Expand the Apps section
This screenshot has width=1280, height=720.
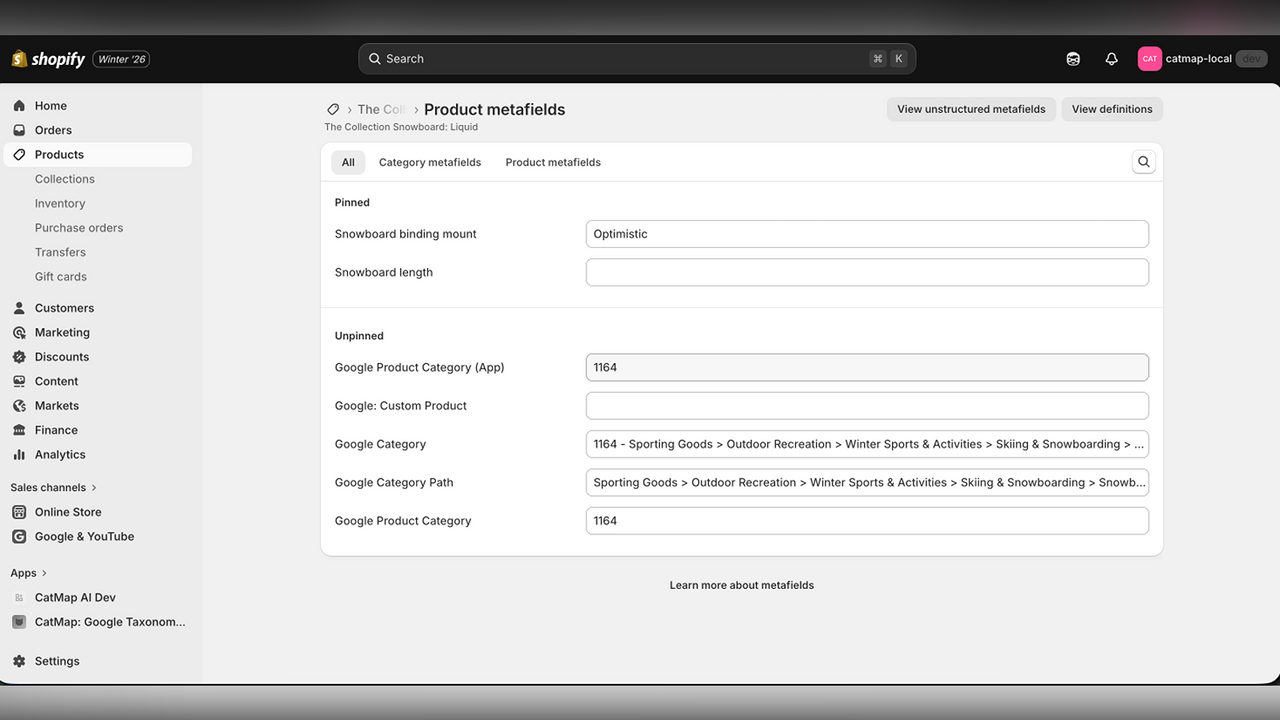29,573
